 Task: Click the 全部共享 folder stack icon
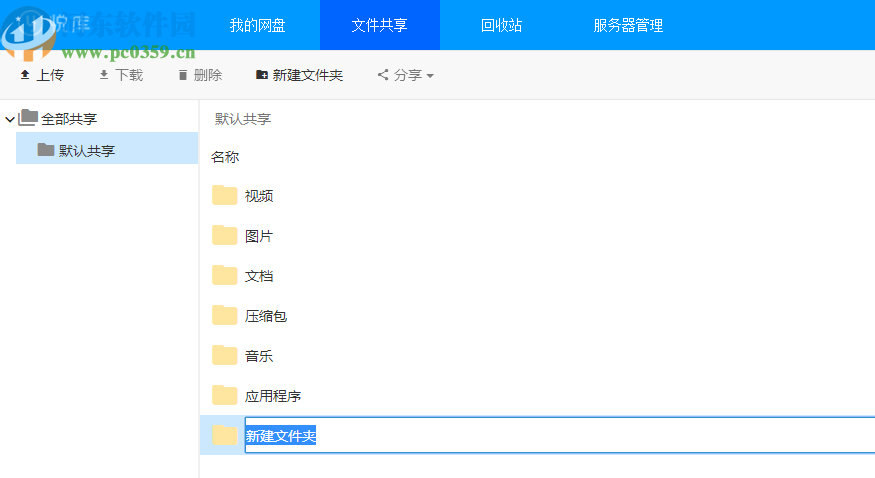[28, 118]
